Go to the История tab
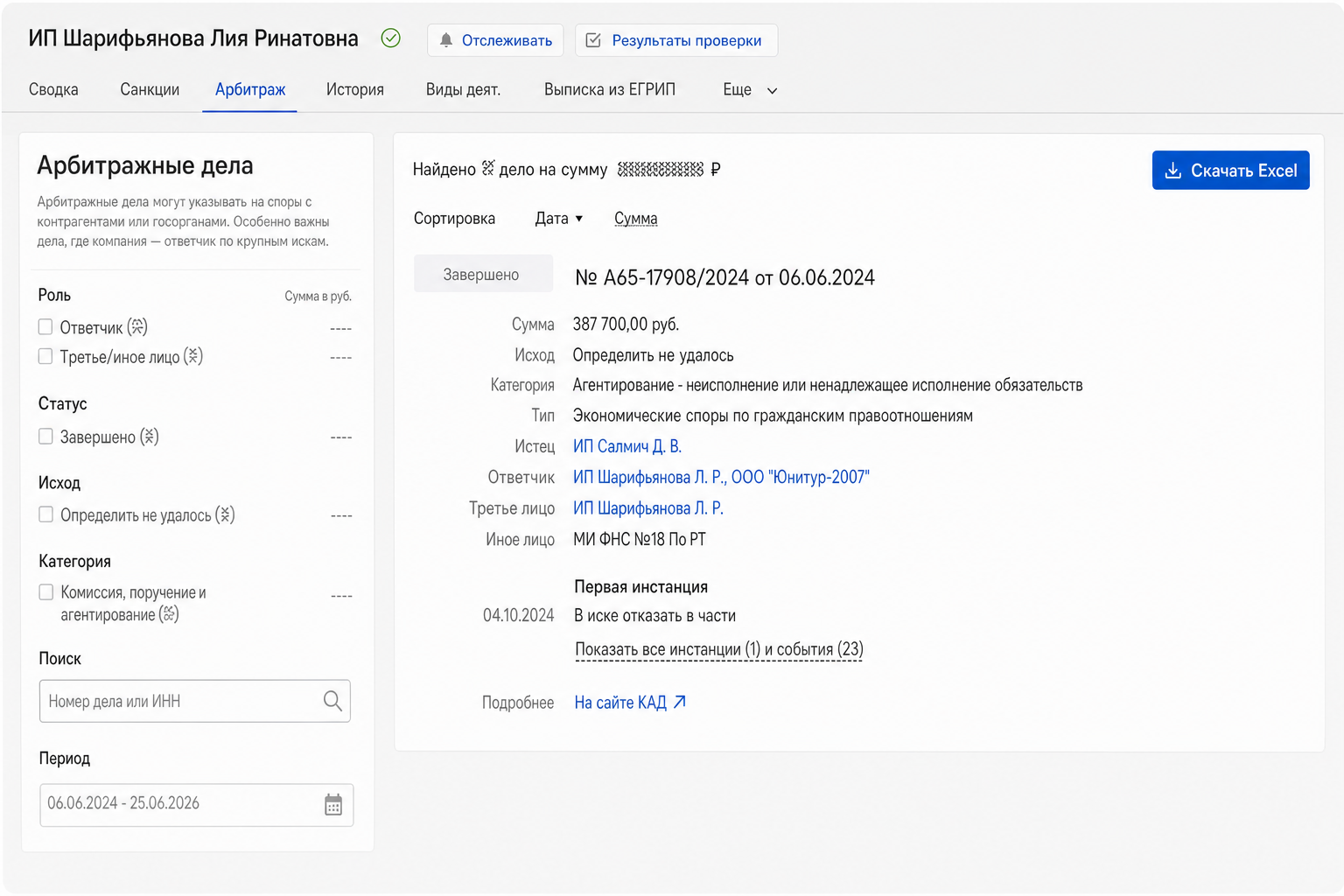Viewport: 1344px width, 896px height. pos(355,89)
